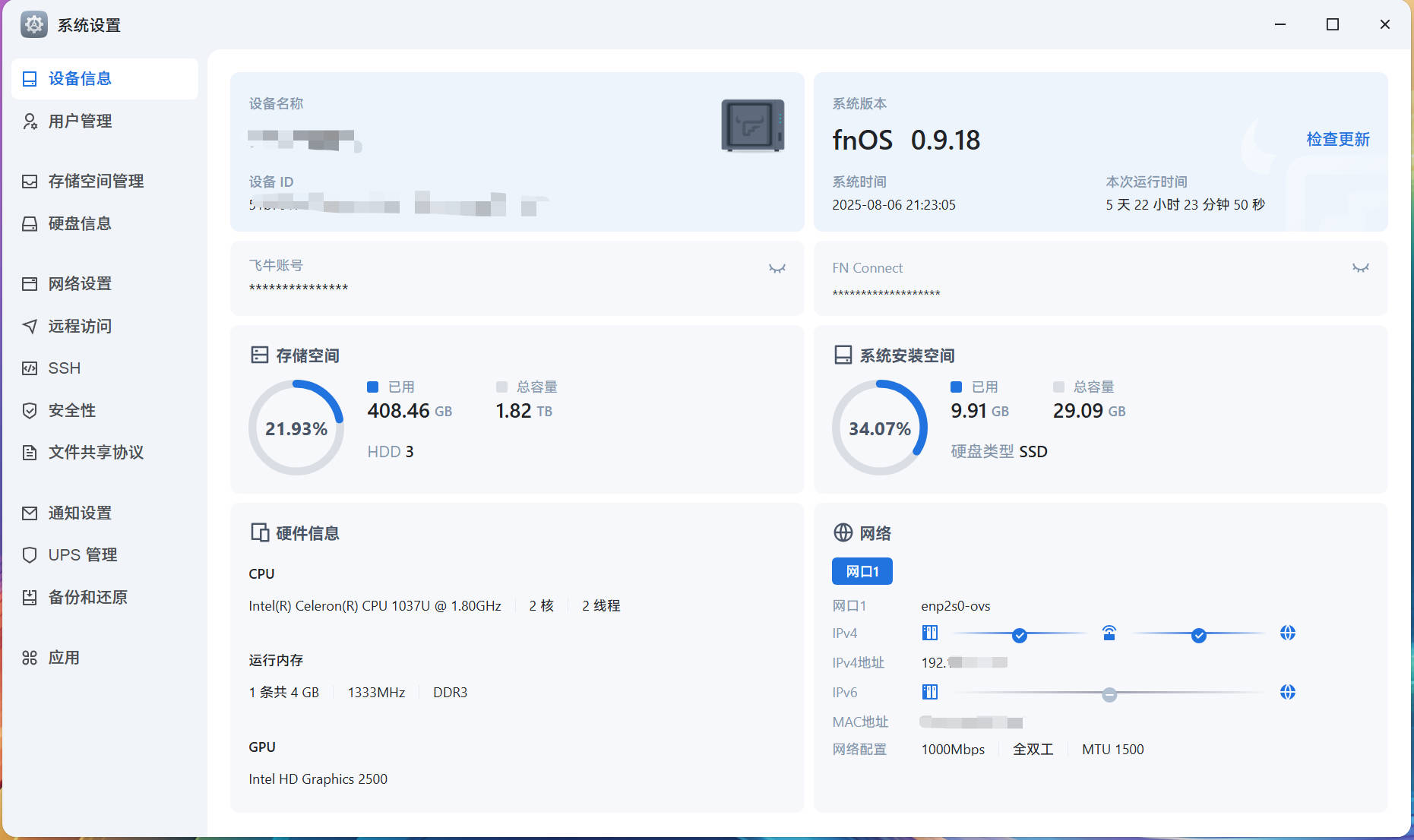Go to 存储空间管理 settings
Screen dimensions: 1414x840
(96, 182)
